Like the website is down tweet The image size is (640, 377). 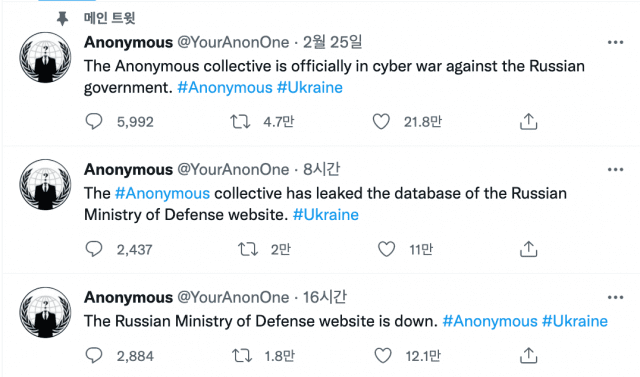tap(383, 355)
